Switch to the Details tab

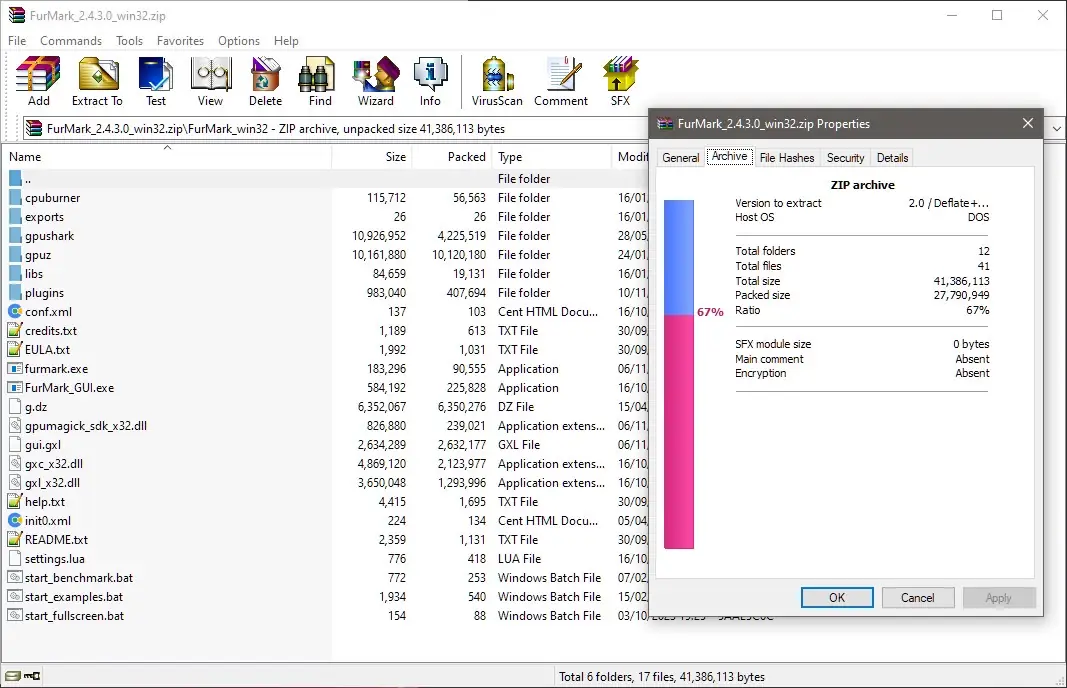(892, 158)
